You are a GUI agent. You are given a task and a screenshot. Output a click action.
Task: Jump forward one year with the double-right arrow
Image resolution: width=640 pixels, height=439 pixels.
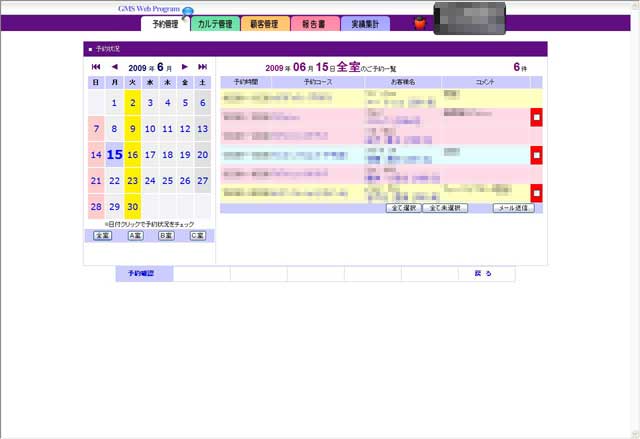(203, 67)
